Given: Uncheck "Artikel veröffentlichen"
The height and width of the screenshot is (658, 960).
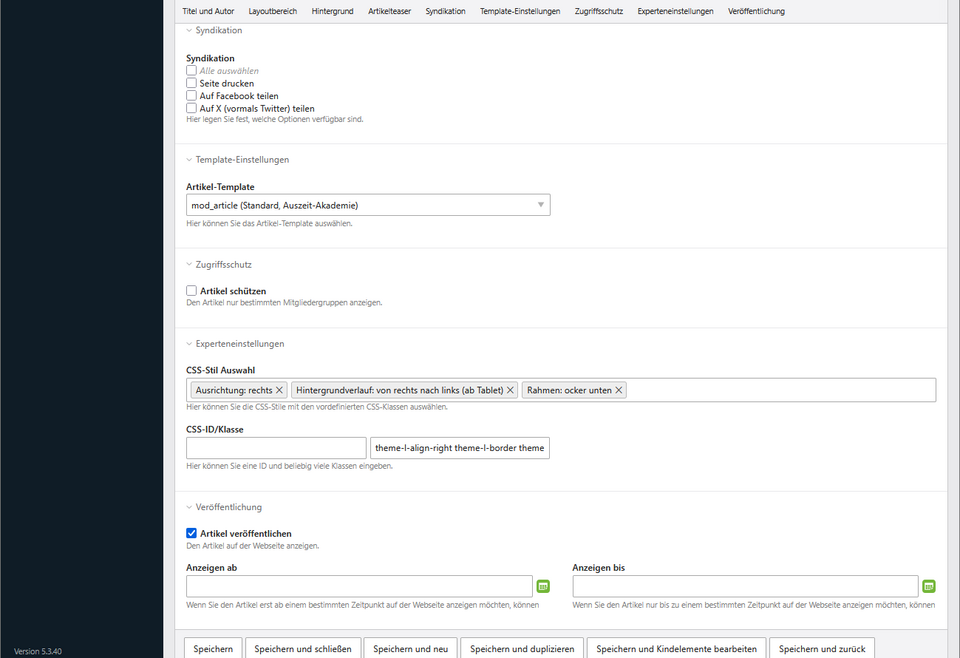Looking at the screenshot, I should pos(191,533).
